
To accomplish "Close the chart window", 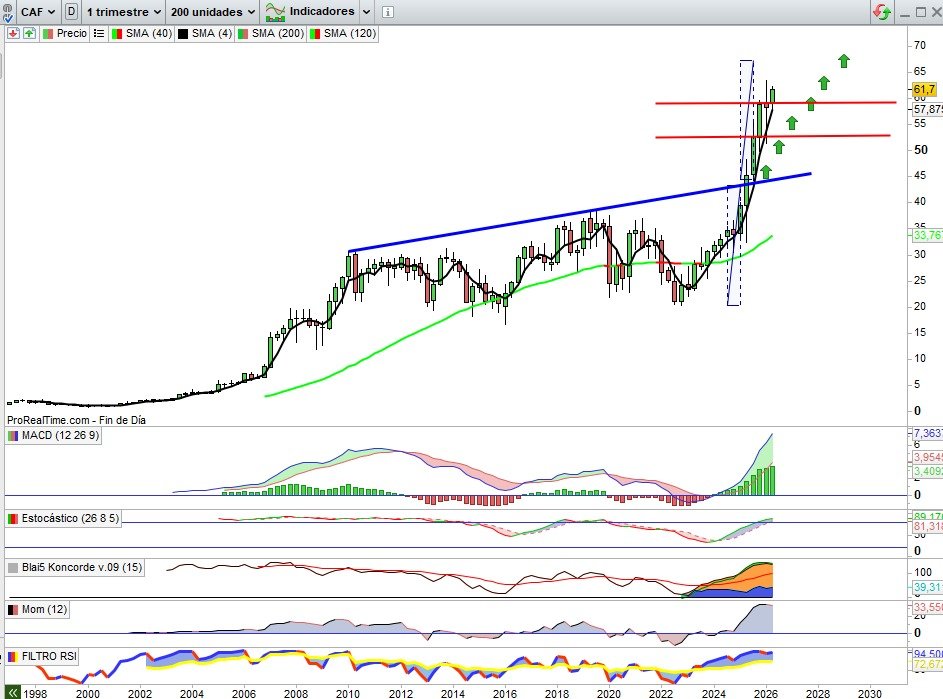I will (936, 12).
